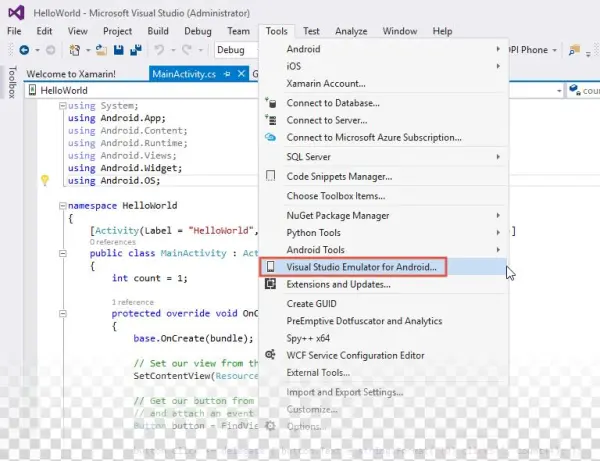600x461 pixels.
Task: Expand Android Tools submenu
Action: tap(384, 249)
